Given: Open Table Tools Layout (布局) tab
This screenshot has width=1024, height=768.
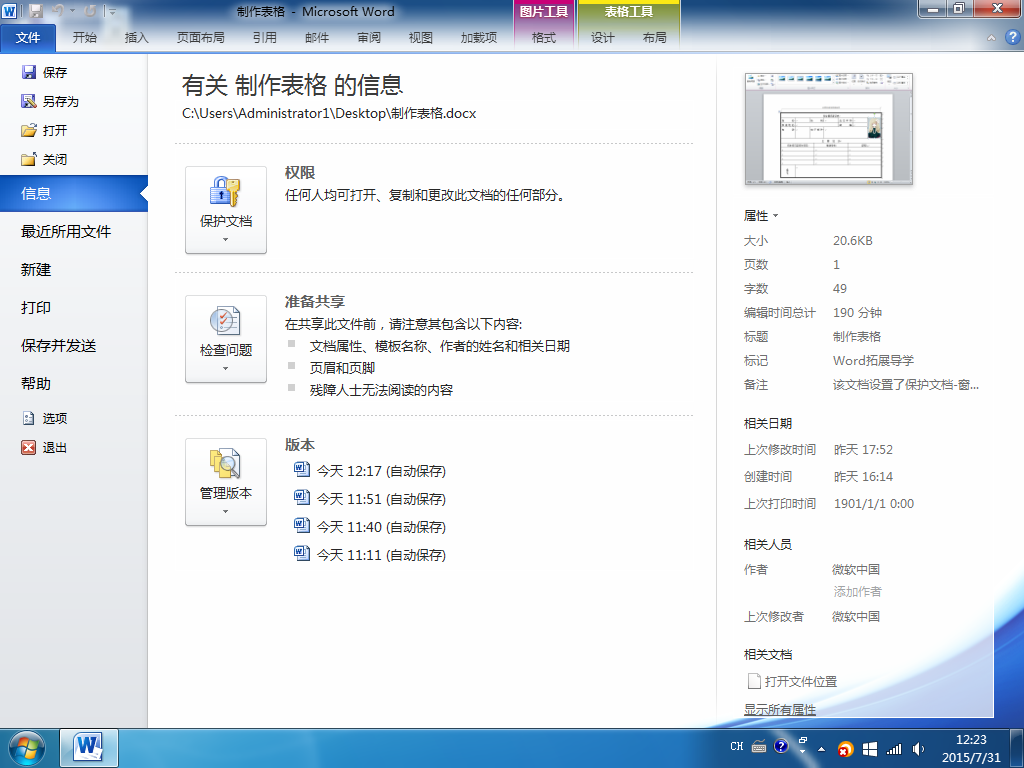Looking at the screenshot, I should (x=654, y=38).
